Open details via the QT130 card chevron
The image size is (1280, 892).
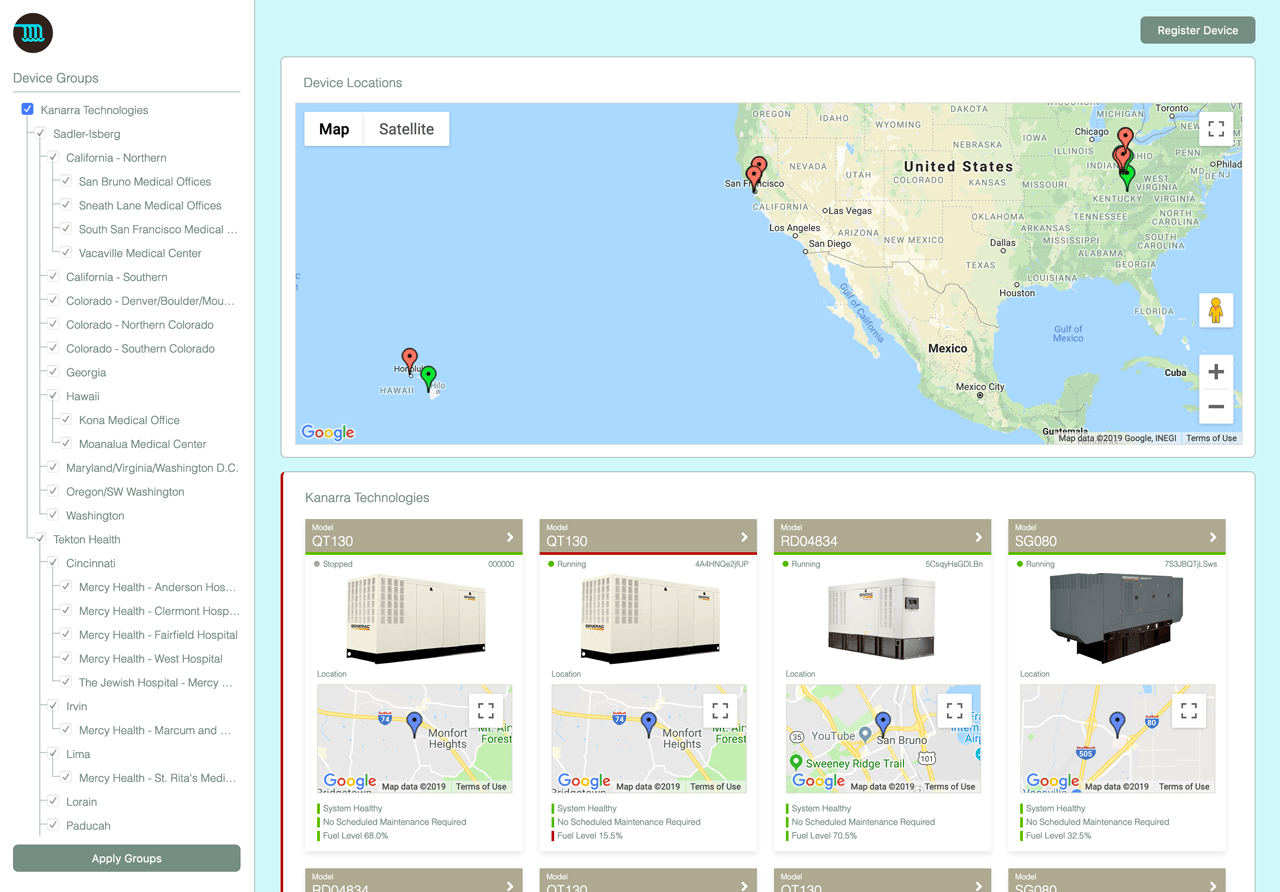click(511, 536)
